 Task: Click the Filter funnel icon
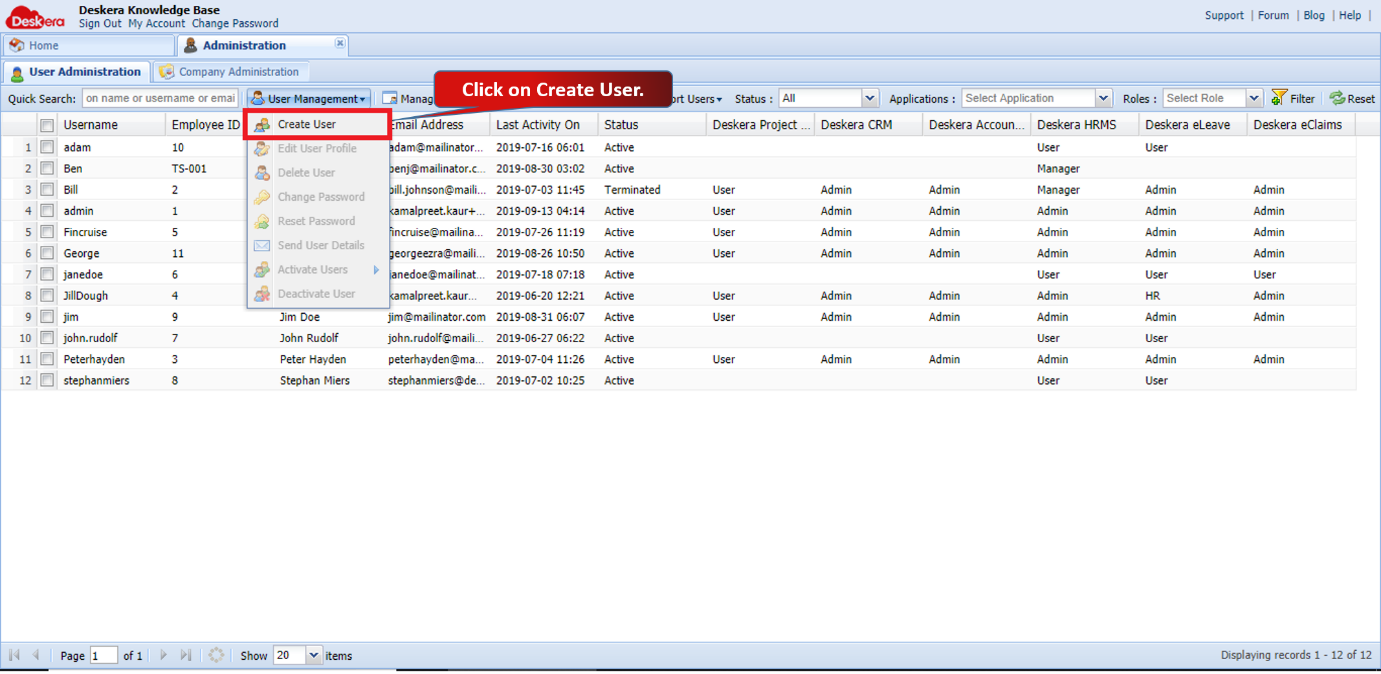(1278, 98)
